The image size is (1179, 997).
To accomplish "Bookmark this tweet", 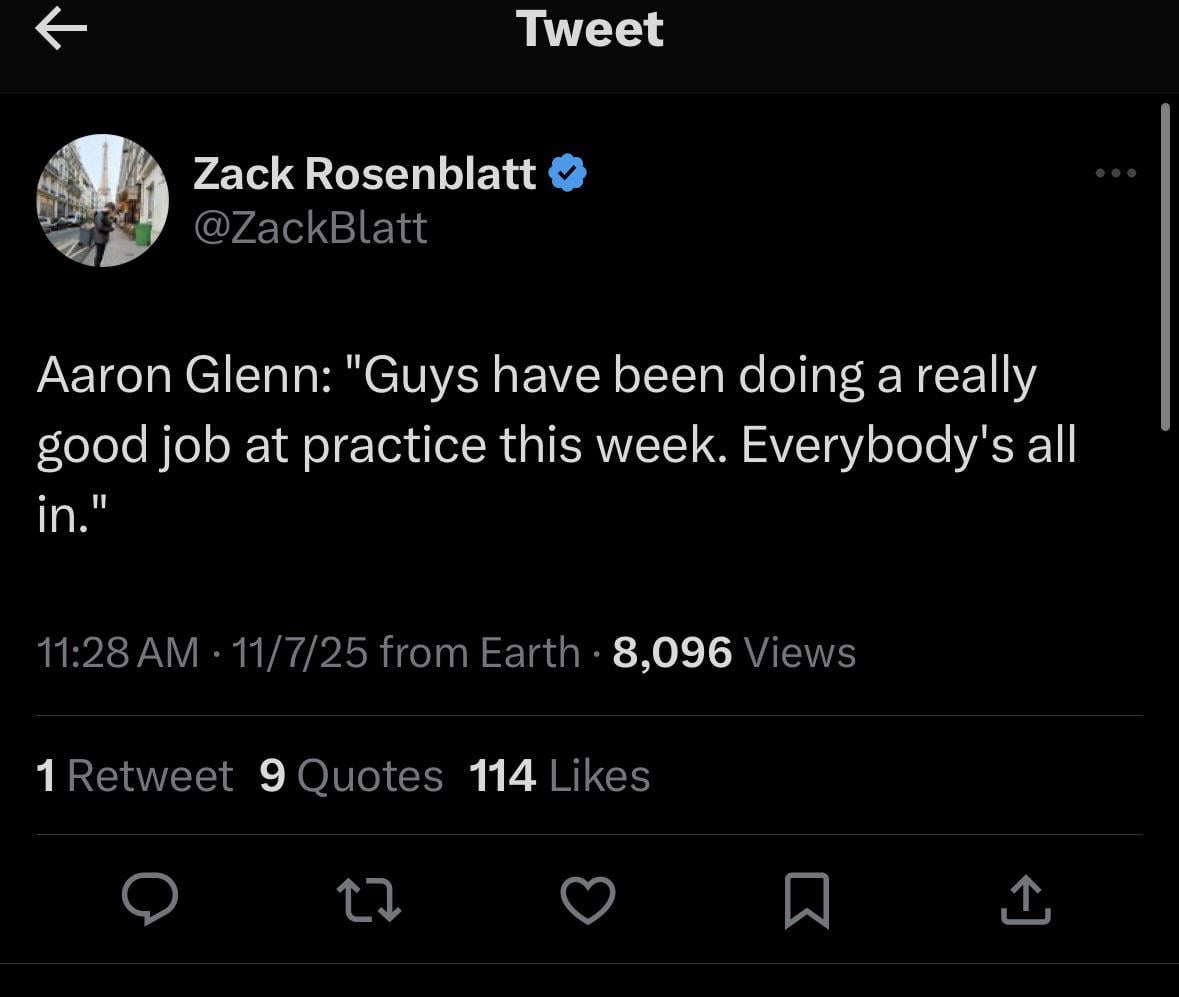I will [806, 899].
